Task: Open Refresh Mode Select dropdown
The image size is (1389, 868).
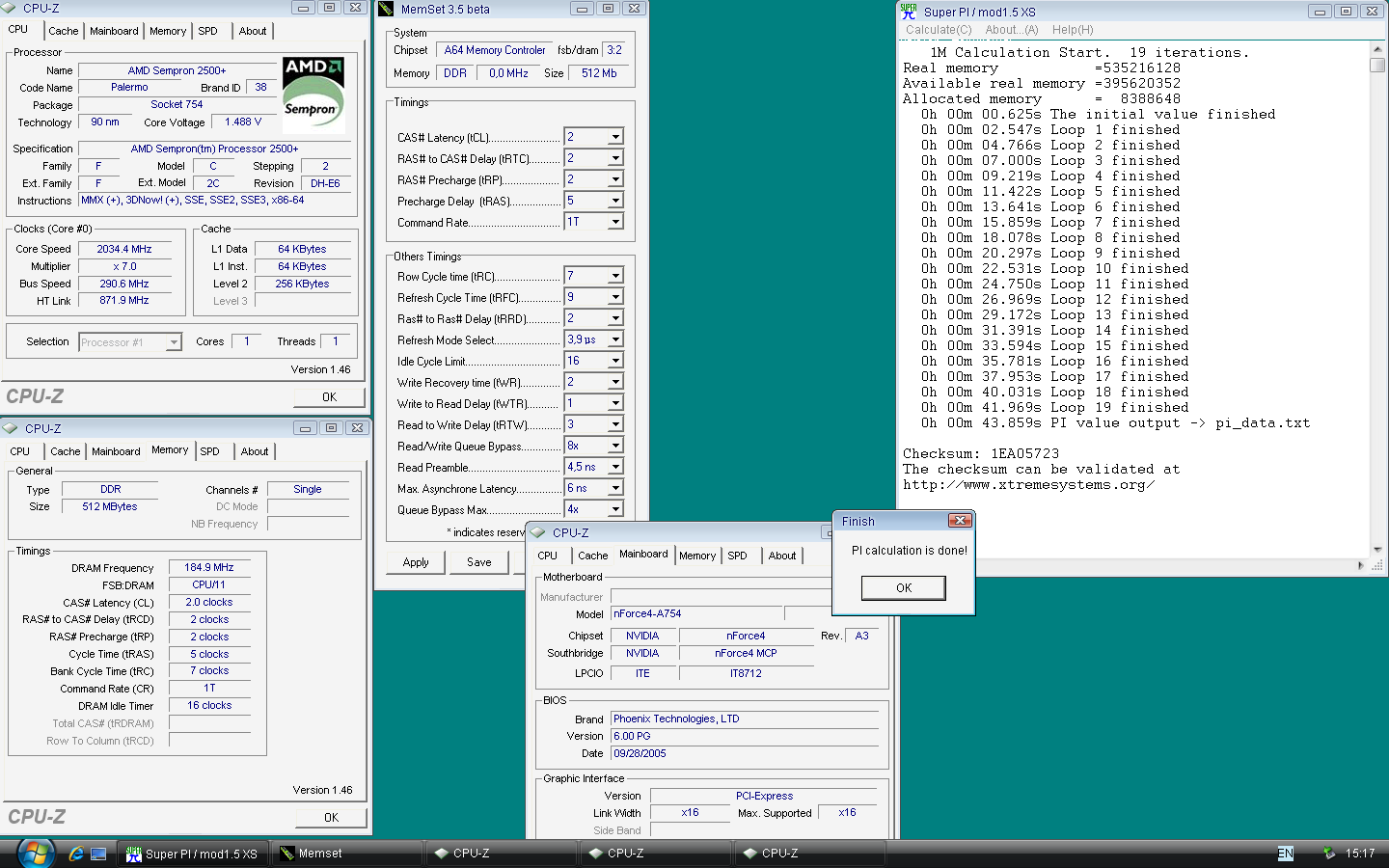Action: point(615,339)
